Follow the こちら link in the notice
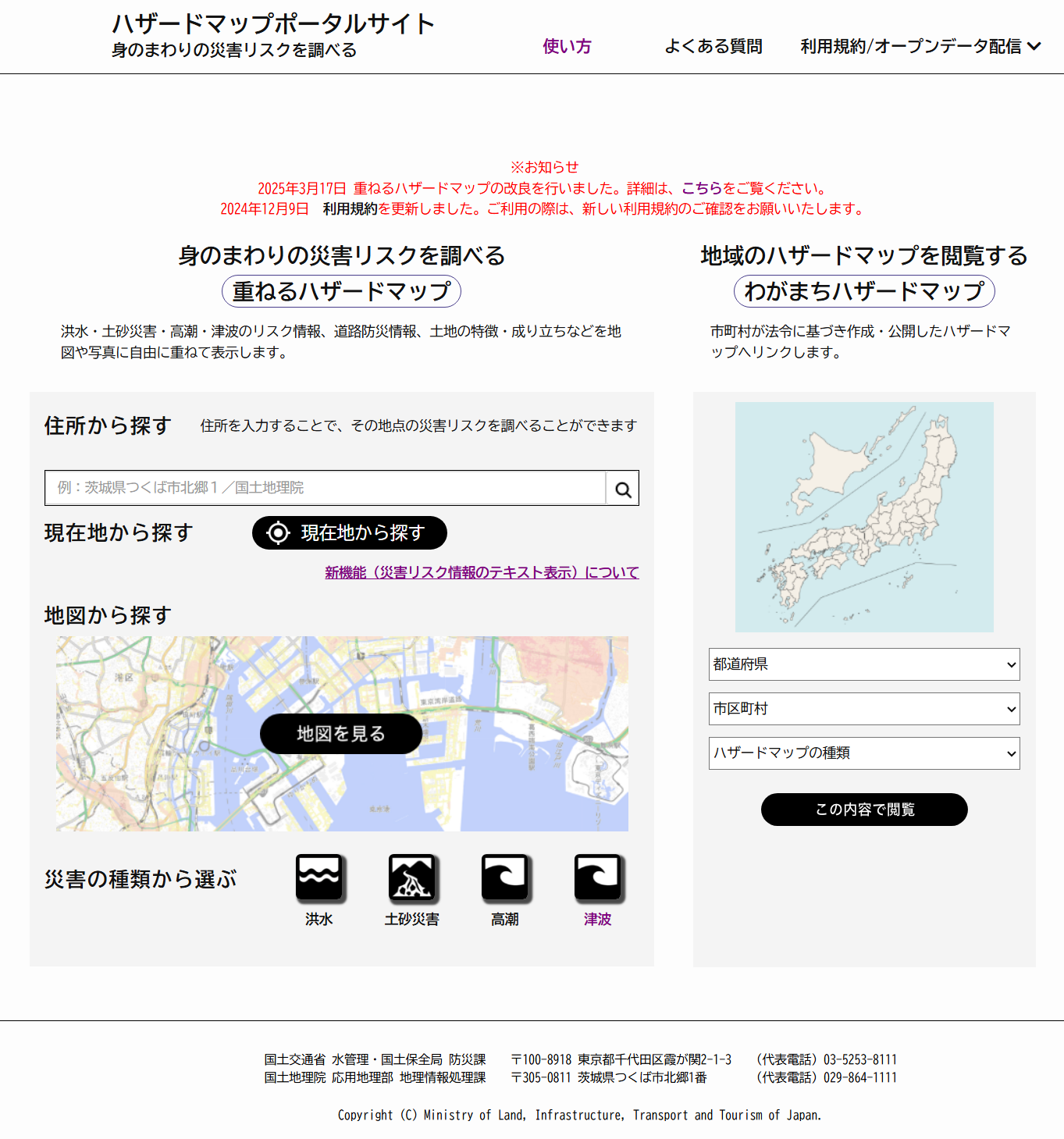The image size is (1064, 1139). [702, 188]
